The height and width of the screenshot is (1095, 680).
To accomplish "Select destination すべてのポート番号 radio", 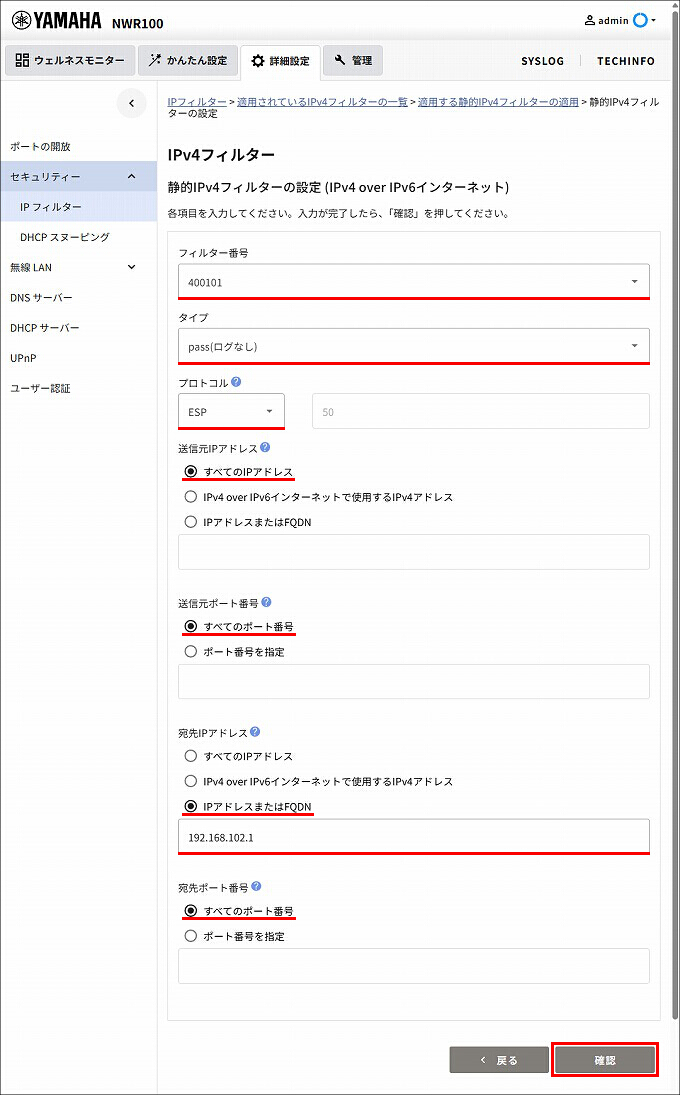I will (x=191, y=911).
